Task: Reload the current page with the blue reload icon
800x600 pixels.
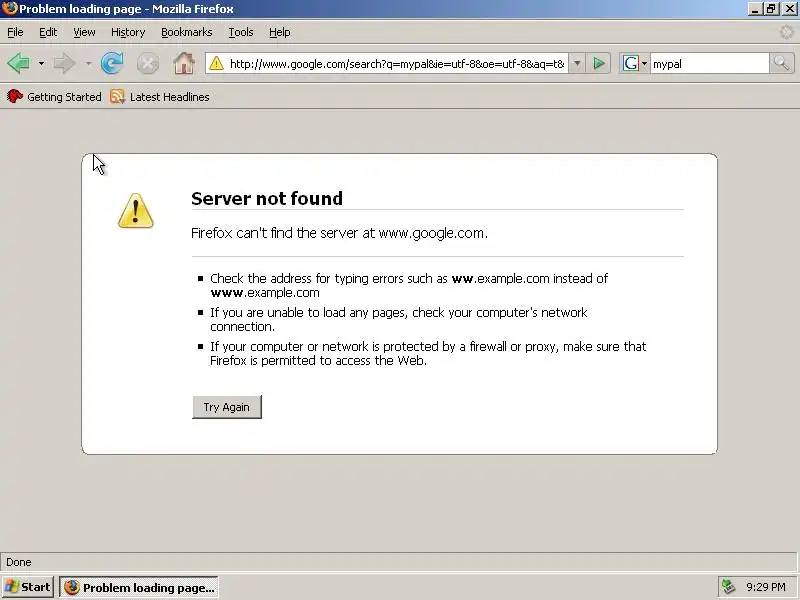Action: tap(112, 63)
